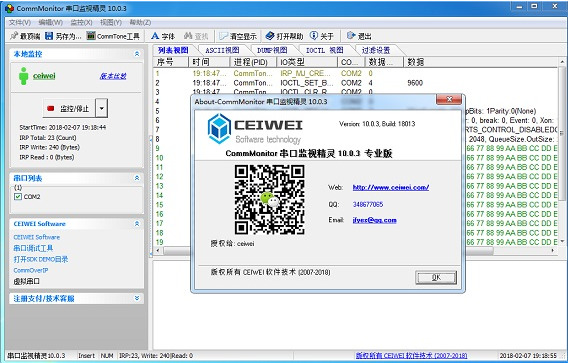Open CommTone工具 from the toolbar

tap(113, 36)
